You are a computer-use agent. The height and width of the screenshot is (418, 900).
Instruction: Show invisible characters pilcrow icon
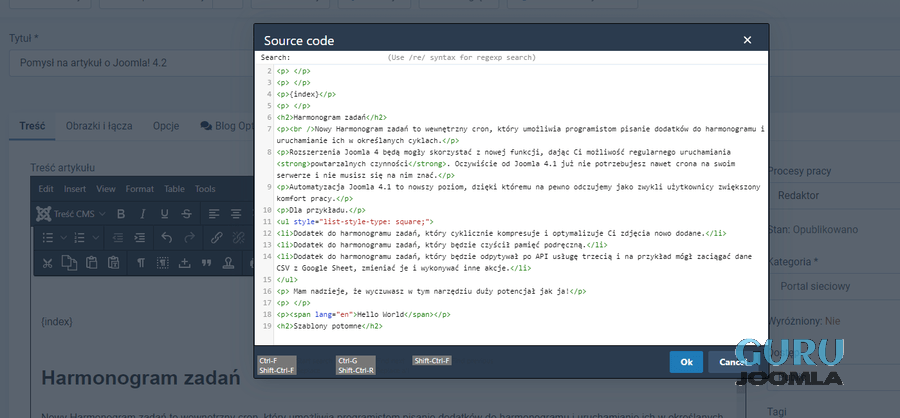141,263
